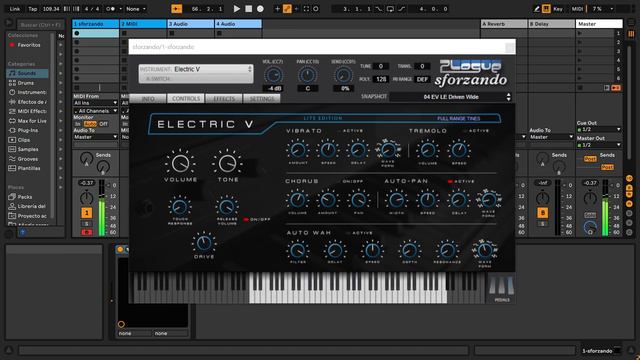Open the MIDI Effects category

click(x=28, y=111)
